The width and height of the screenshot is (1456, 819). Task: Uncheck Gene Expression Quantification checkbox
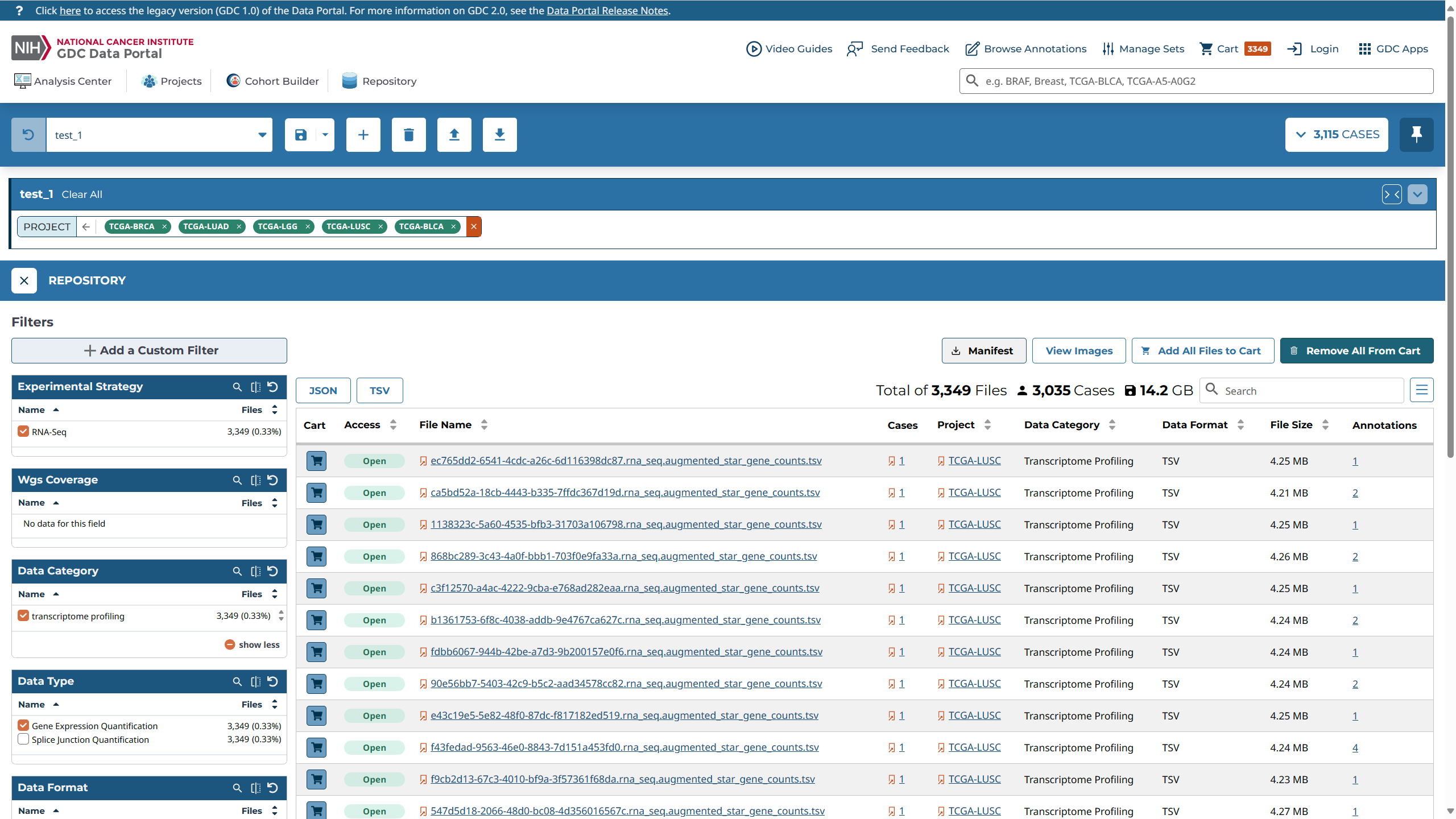click(x=23, y=725)
